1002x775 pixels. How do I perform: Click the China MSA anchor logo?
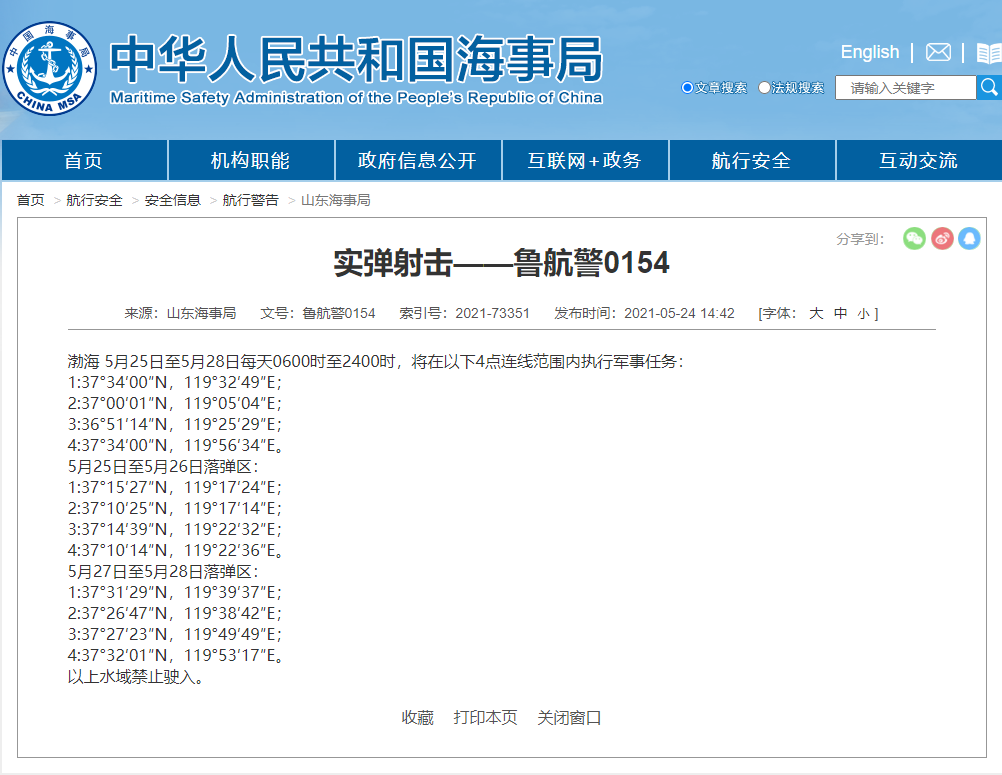coord(51,69)
